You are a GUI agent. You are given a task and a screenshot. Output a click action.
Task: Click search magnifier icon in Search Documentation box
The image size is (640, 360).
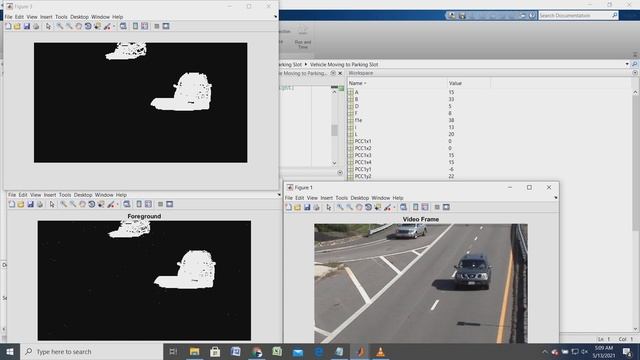coord(615,16)
